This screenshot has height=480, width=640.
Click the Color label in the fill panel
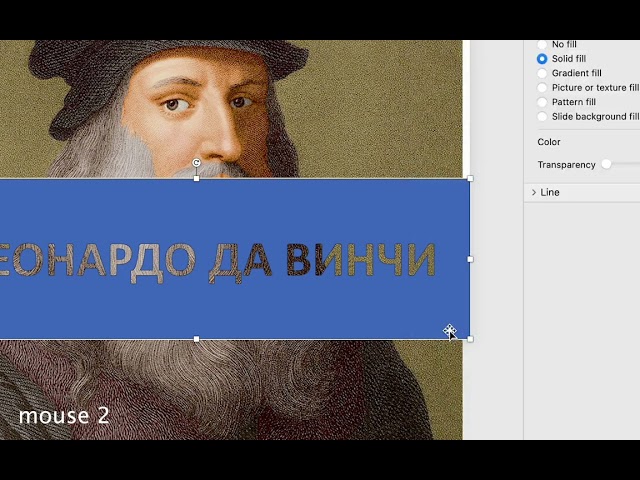click(549, 142)
